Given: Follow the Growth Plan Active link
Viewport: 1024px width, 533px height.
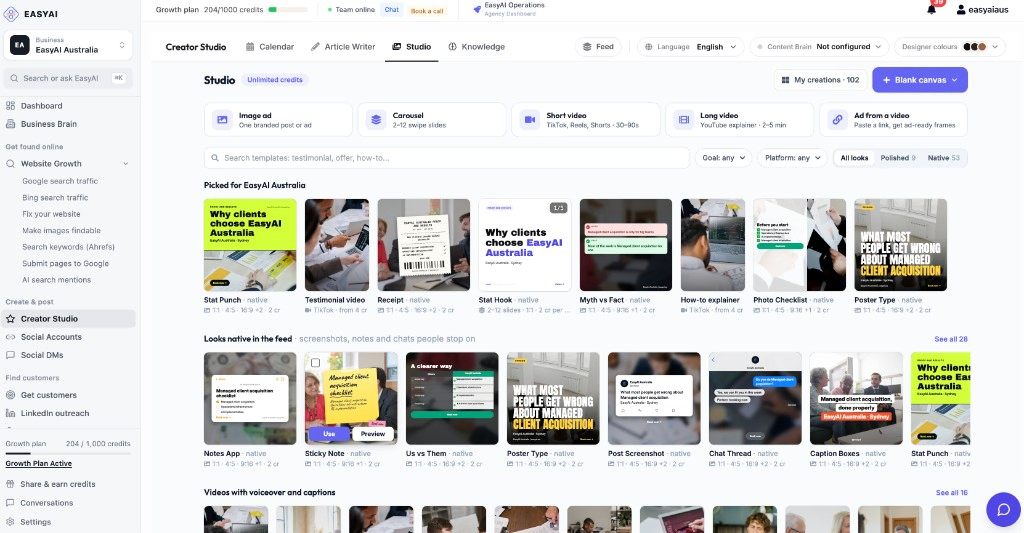Looking at the screenshot, I should click(39, 464).
